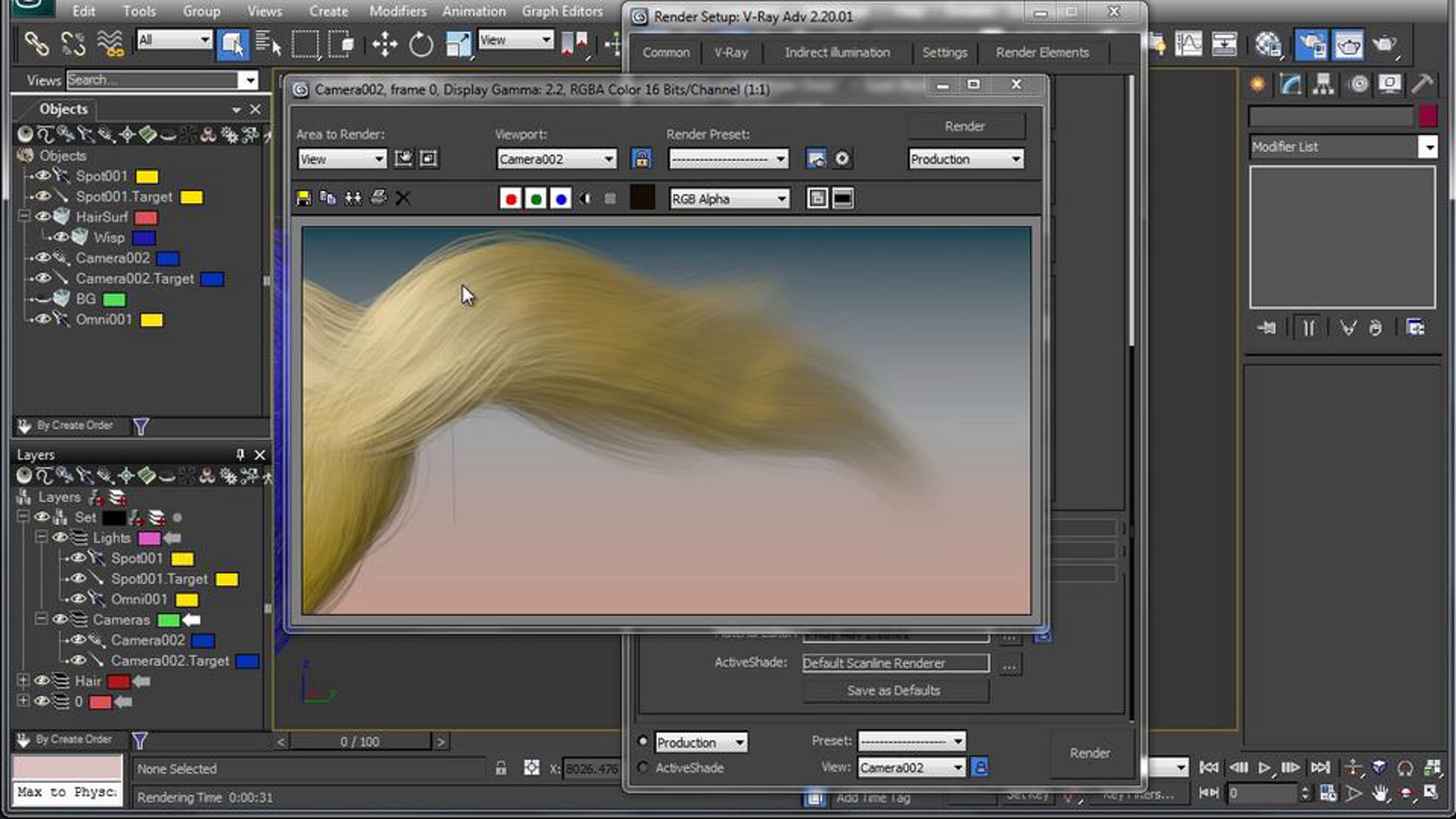Image resolution: width=1456 pixels, height=819 pixels.
Task: Open the Utilities hammer panel
Action: (1421, 84)
